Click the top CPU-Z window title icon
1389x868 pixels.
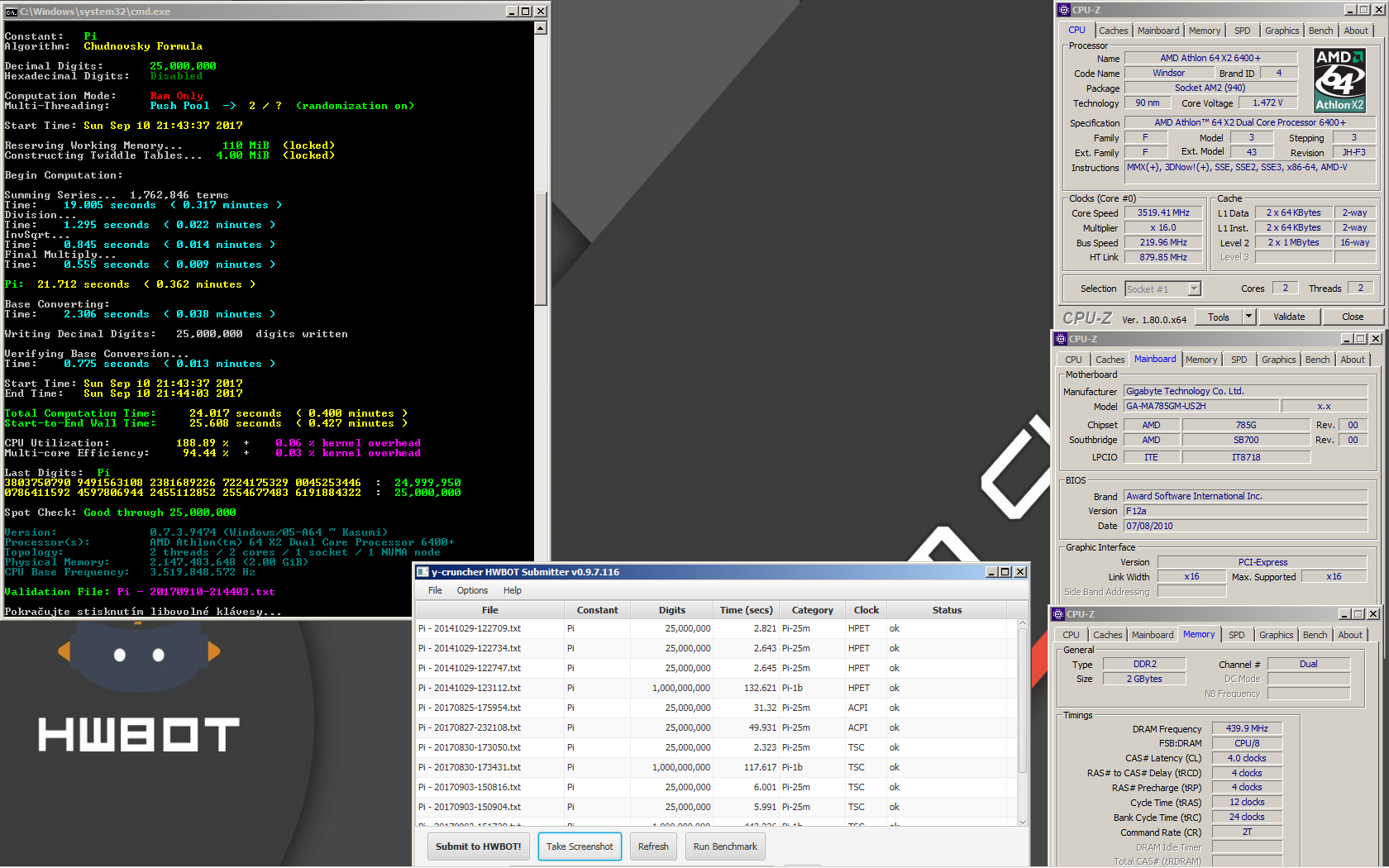pos(1064,10)
